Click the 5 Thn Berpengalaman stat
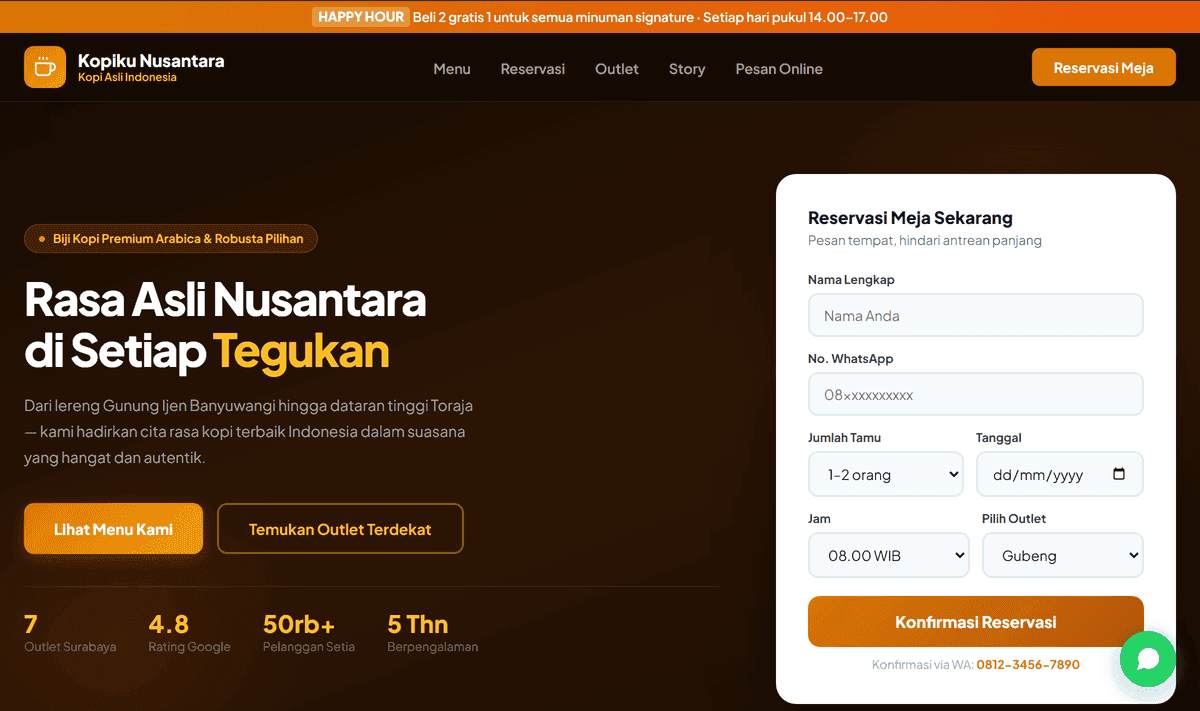This screenshot has height=711, width=1200. click(x=432, y=634)
